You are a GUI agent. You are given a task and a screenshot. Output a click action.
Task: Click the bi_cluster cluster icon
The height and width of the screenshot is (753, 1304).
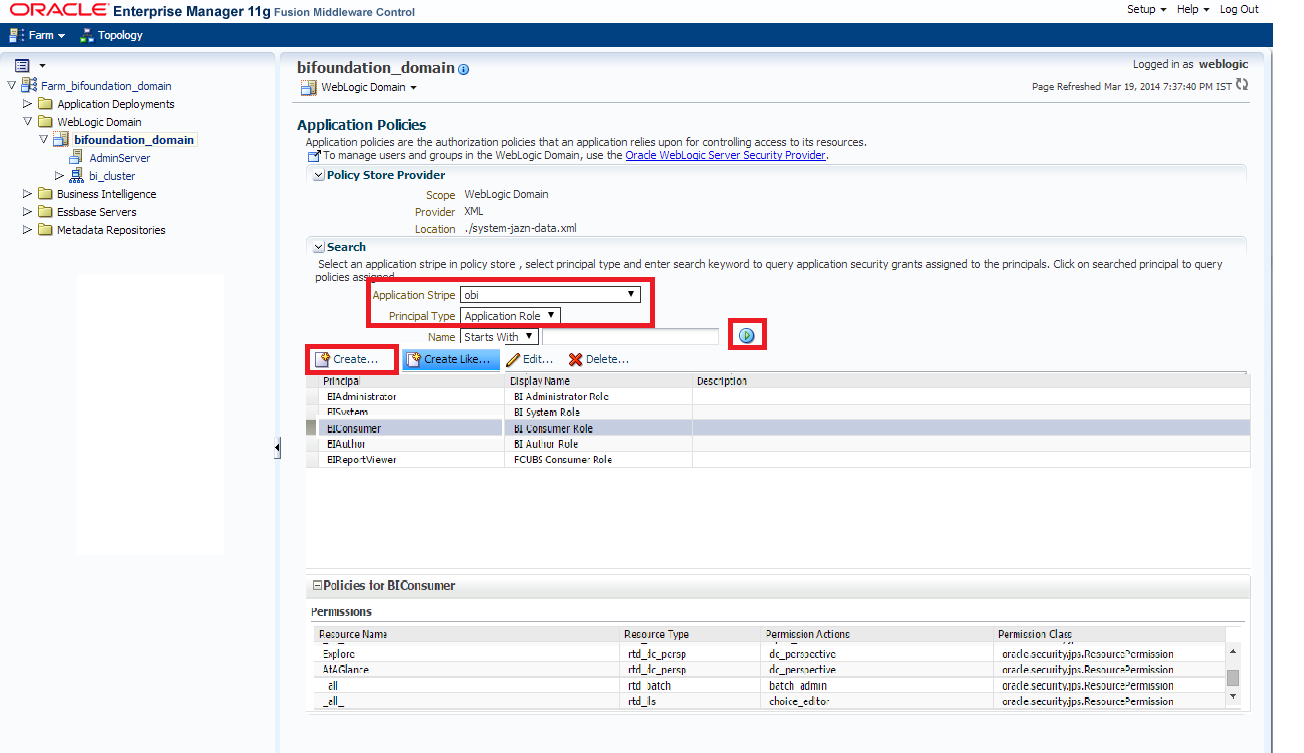pyautogui.click(x=76, y=176)
